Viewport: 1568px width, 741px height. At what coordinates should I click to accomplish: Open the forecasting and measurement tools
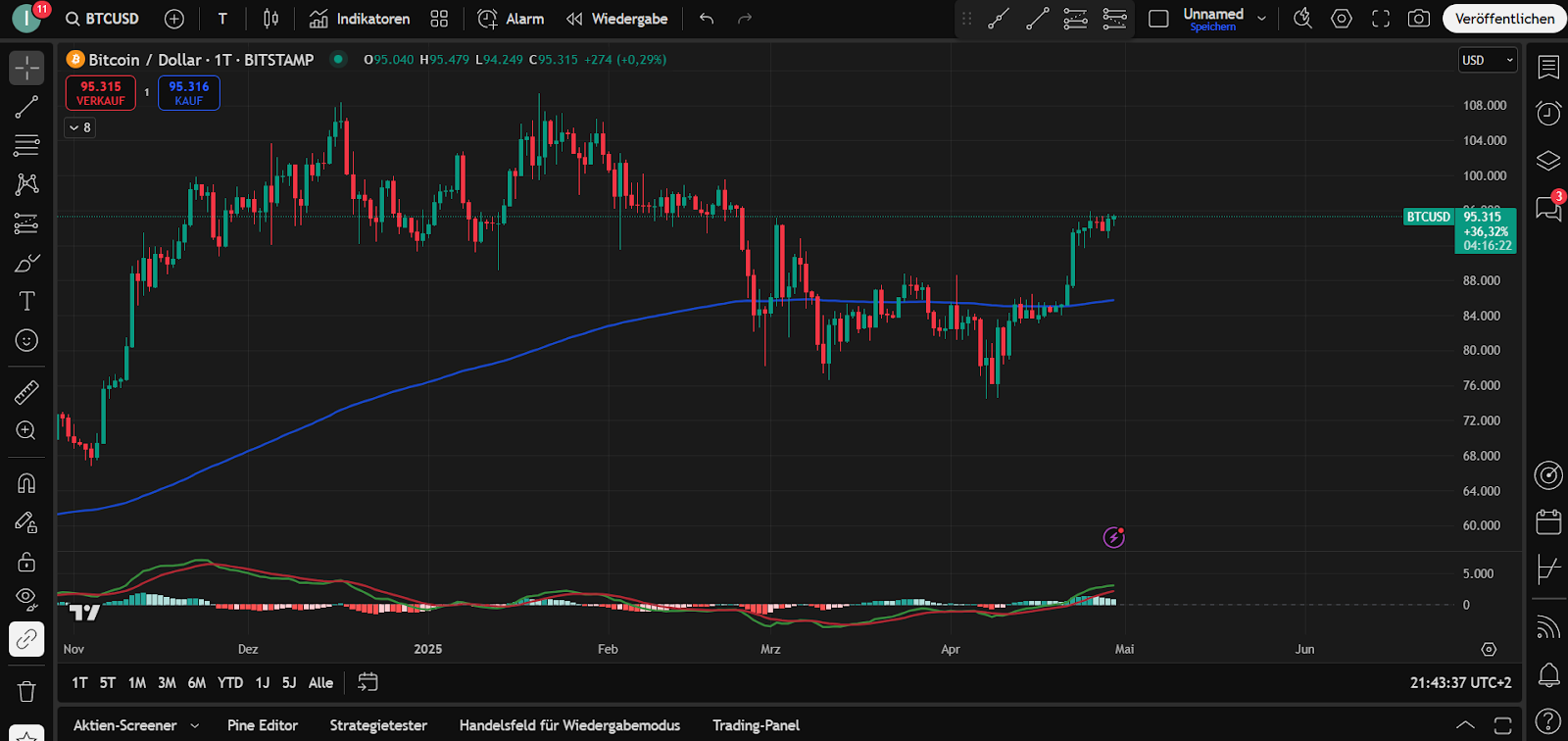(x=26, y=223)
